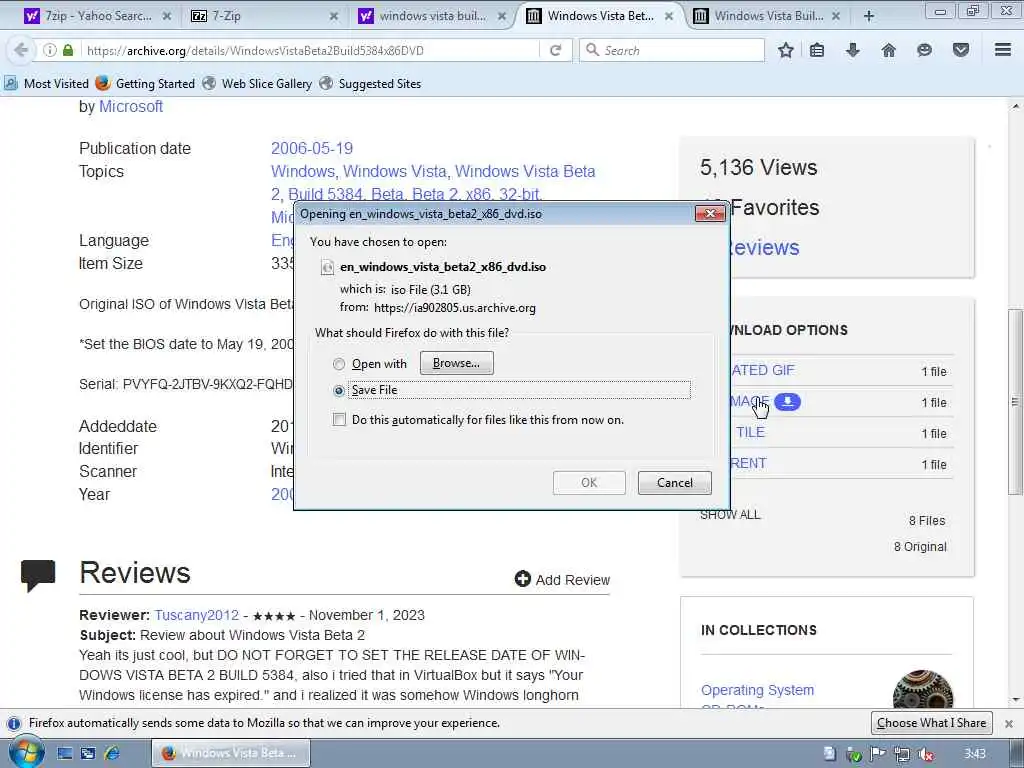Click the Show Desktop taskbar icon
Screen dimensions: 1024x768
[65, 754]
